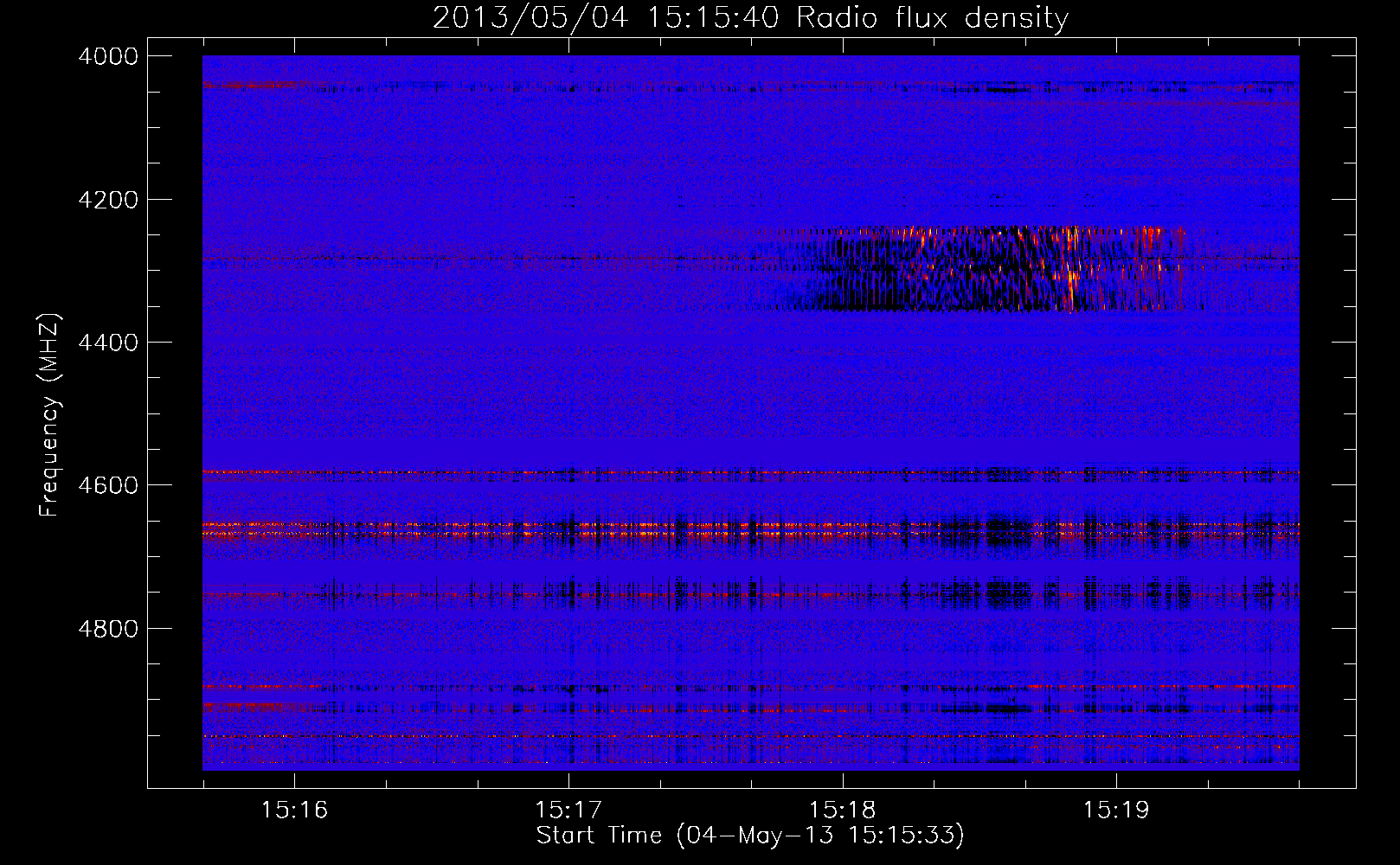The width and height of the screenshot is (1400, 865).
Task: Click the 15:18 time tick label
Action: (x=843, y=810)
